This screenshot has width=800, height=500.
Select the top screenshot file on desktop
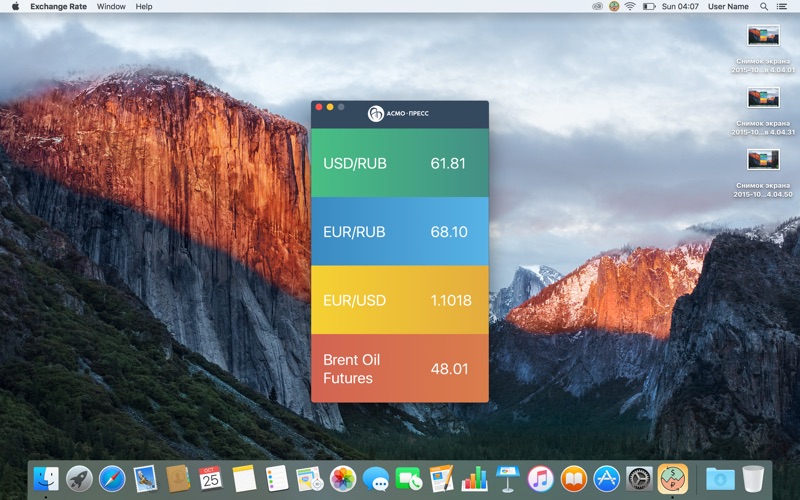pyautogui.click(x=763, y=48)
